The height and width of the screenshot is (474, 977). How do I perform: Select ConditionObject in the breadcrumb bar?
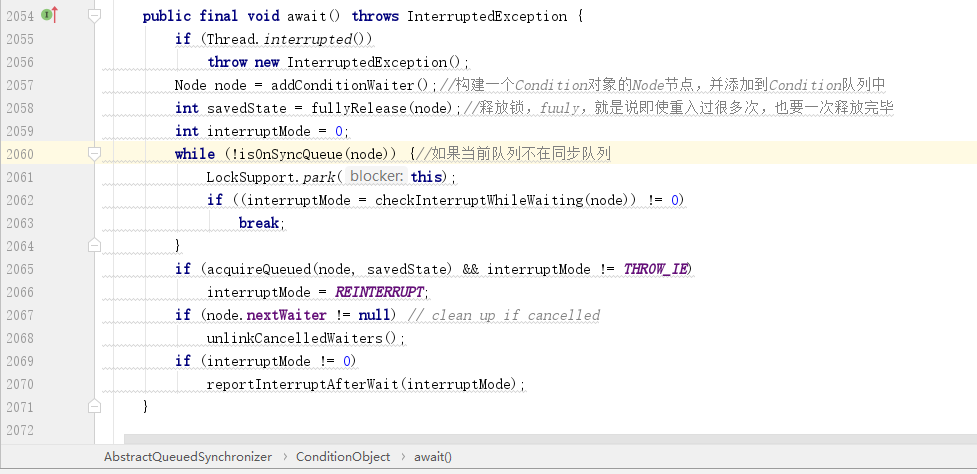343,457
